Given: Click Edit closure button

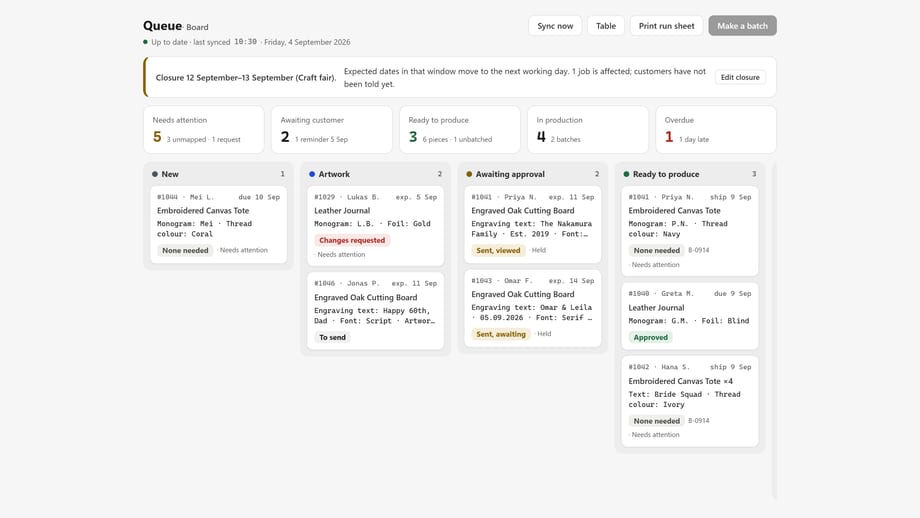Looking at the screenshot, I should pos(740,77).
